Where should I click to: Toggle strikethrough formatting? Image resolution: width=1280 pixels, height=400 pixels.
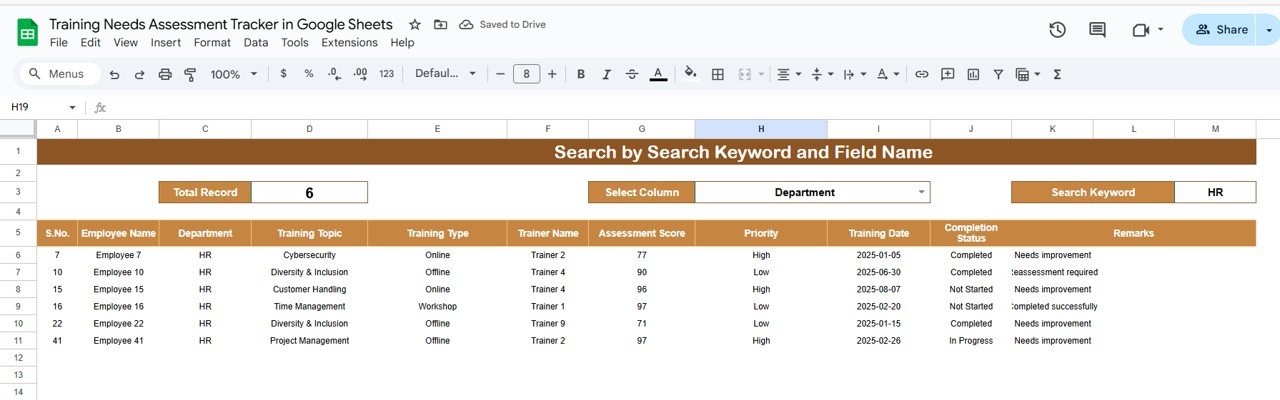pos(631,74)
